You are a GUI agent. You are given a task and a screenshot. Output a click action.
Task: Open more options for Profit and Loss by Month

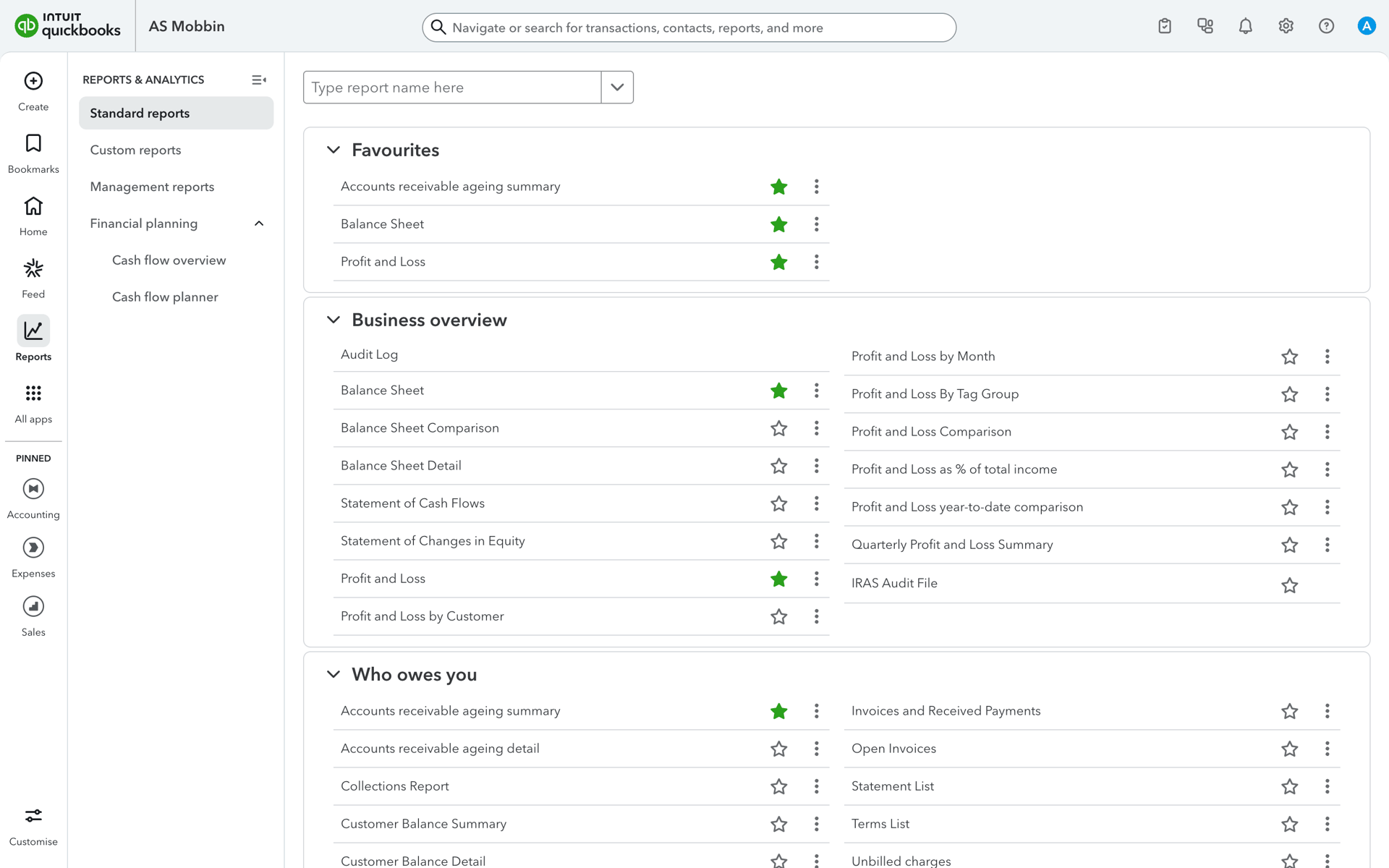(1328, 357)
